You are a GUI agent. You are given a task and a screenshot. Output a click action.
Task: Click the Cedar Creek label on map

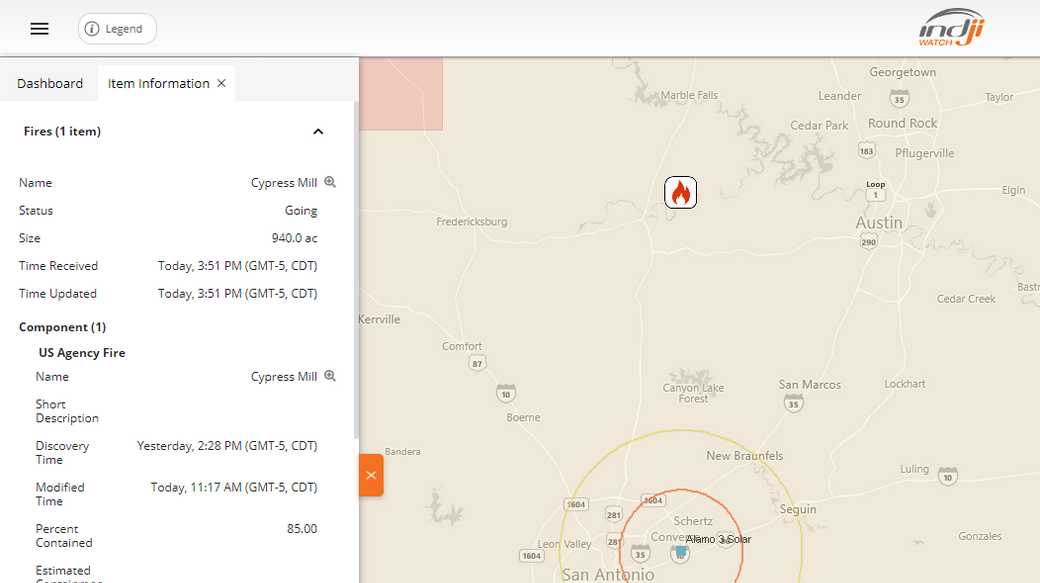click(966, 299)
